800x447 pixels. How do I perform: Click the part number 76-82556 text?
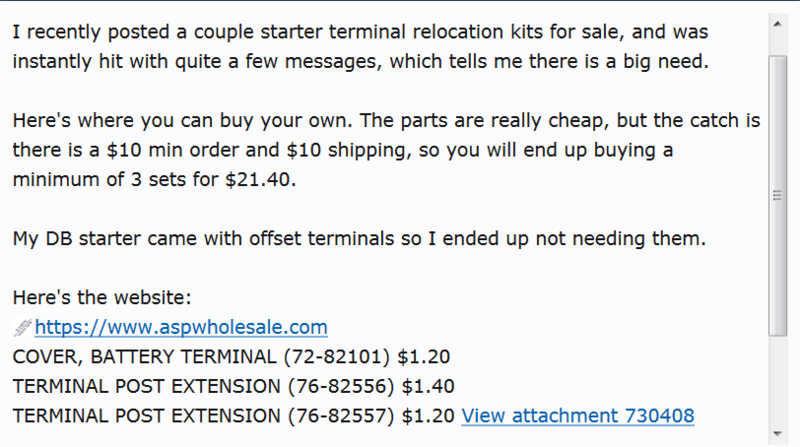pyautogui.click(x=341, y=386)
